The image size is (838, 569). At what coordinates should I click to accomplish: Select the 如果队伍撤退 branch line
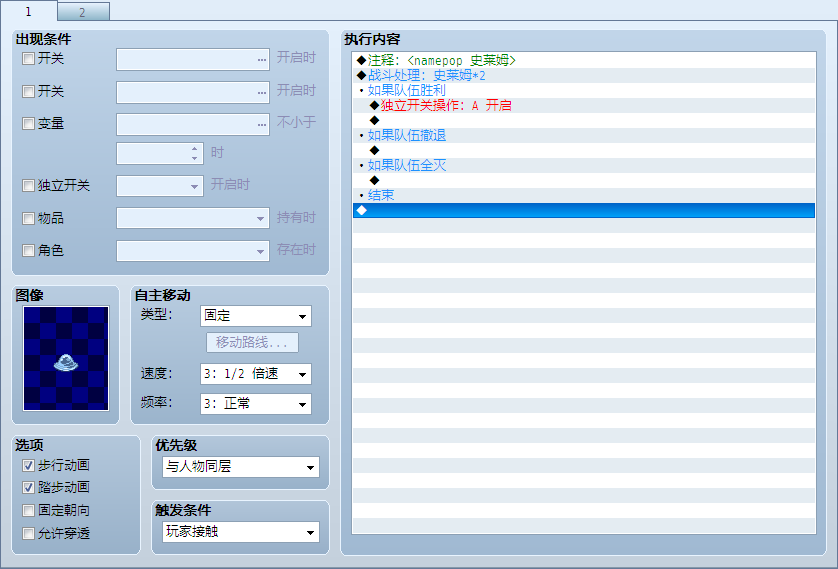(584, 135)
